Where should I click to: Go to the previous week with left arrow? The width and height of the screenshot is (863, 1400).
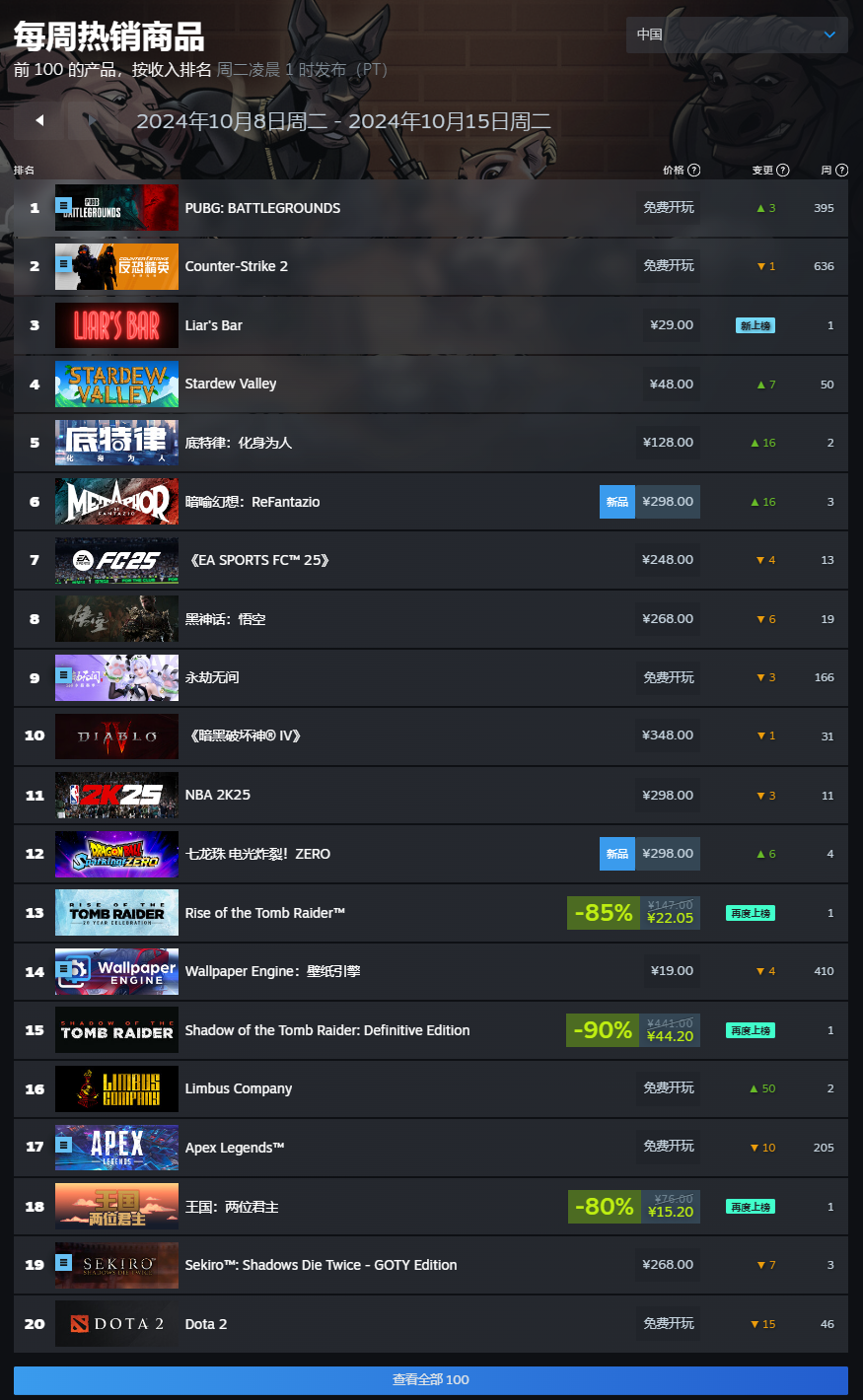(x=39, y=120)
